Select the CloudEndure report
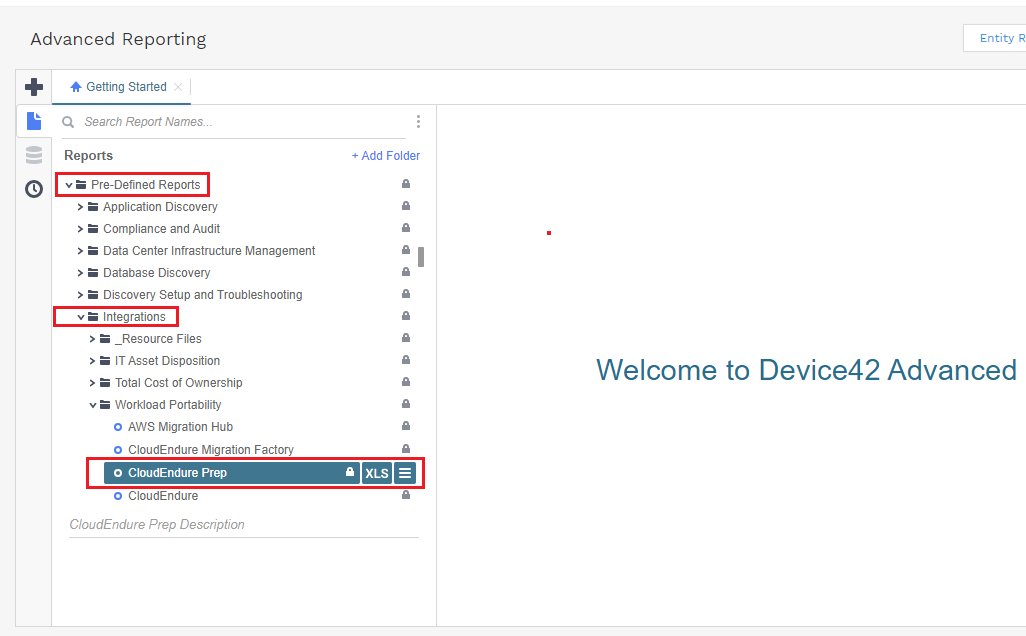Screen dimensions: 1026x636 [163, 496]
